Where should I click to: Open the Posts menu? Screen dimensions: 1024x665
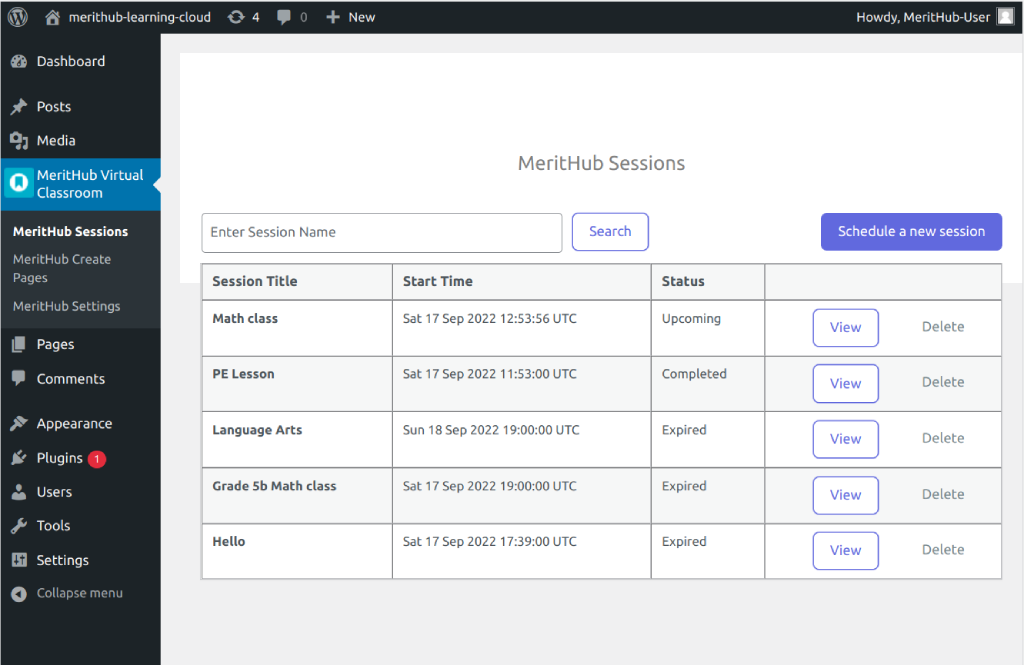(x=54, y=106)
